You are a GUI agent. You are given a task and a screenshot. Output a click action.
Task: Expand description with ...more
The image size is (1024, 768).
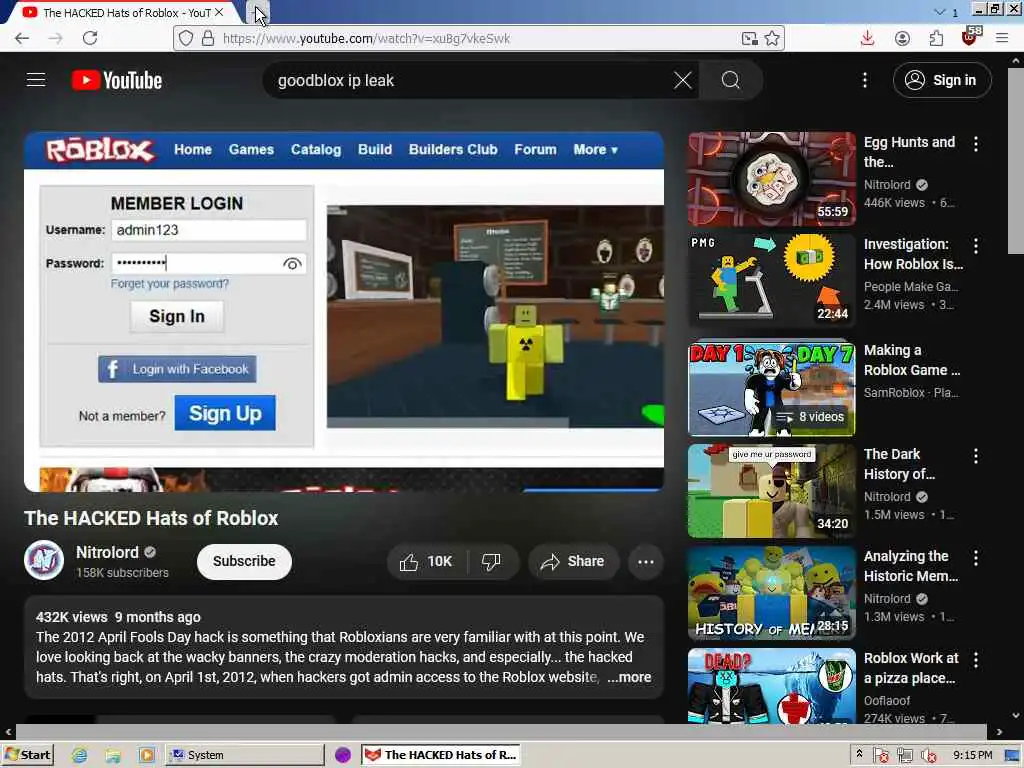[629, 677]
